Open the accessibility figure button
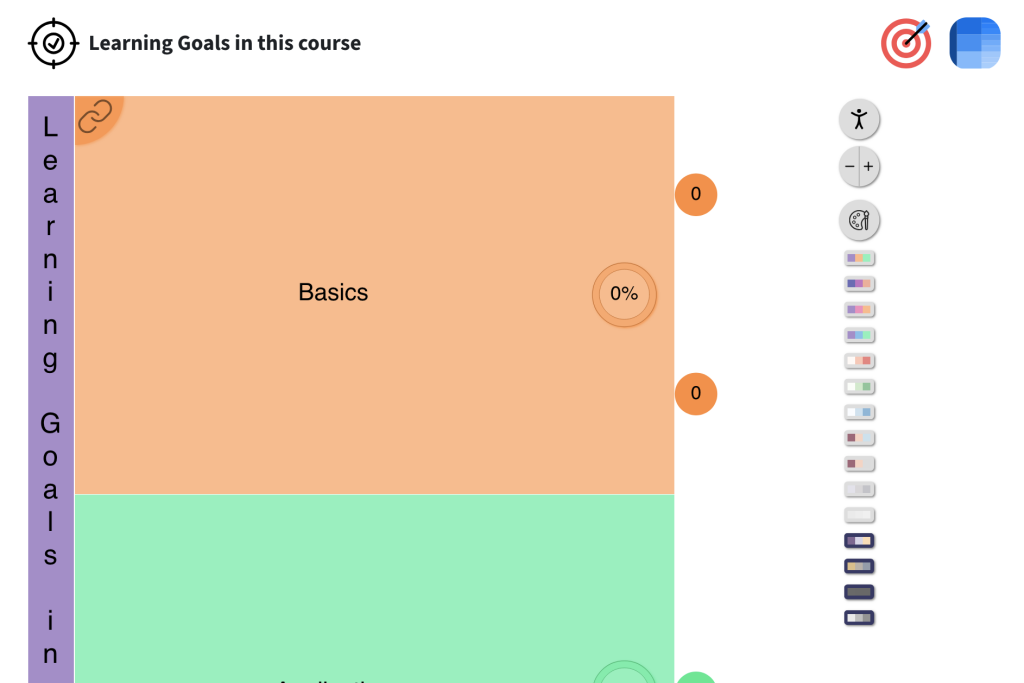The width and height of the screenshot is (1024, 683). [859, 119]
